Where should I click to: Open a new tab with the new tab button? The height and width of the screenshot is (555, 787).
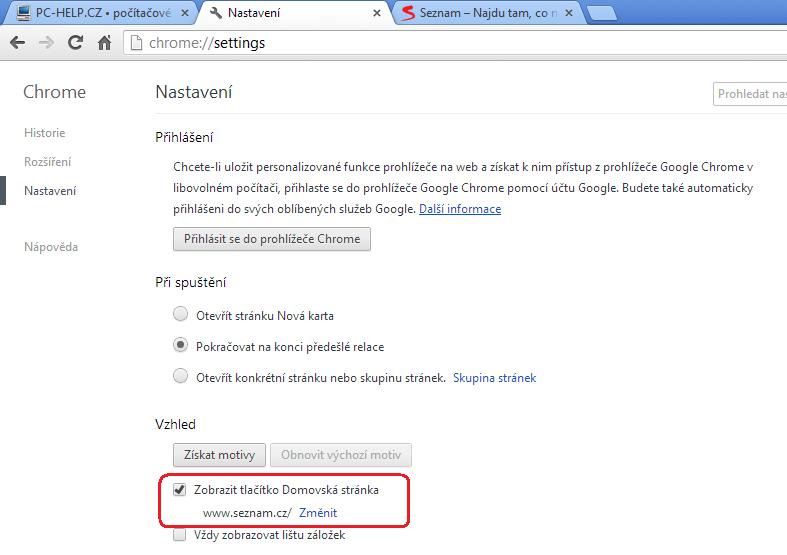tap(602, 14)
